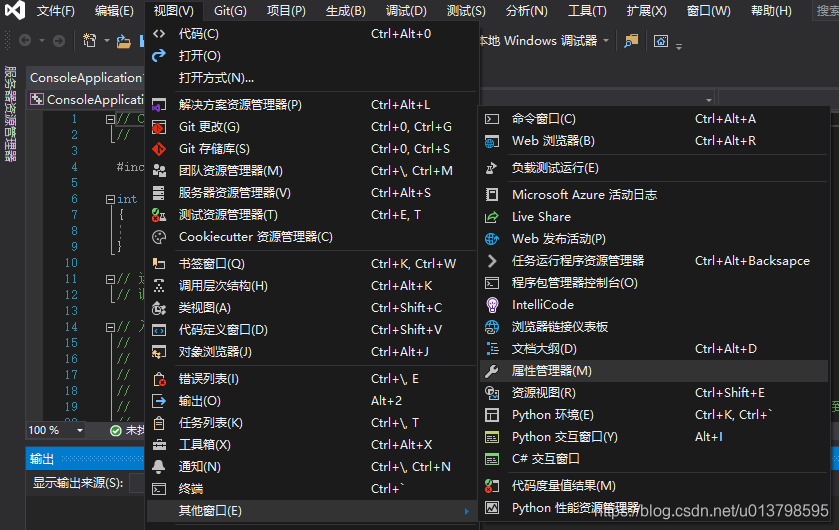This screenshot has height=530, width=839.
Task: Click the Command Window (命令窗口) icon
Action: click(492, 119)
